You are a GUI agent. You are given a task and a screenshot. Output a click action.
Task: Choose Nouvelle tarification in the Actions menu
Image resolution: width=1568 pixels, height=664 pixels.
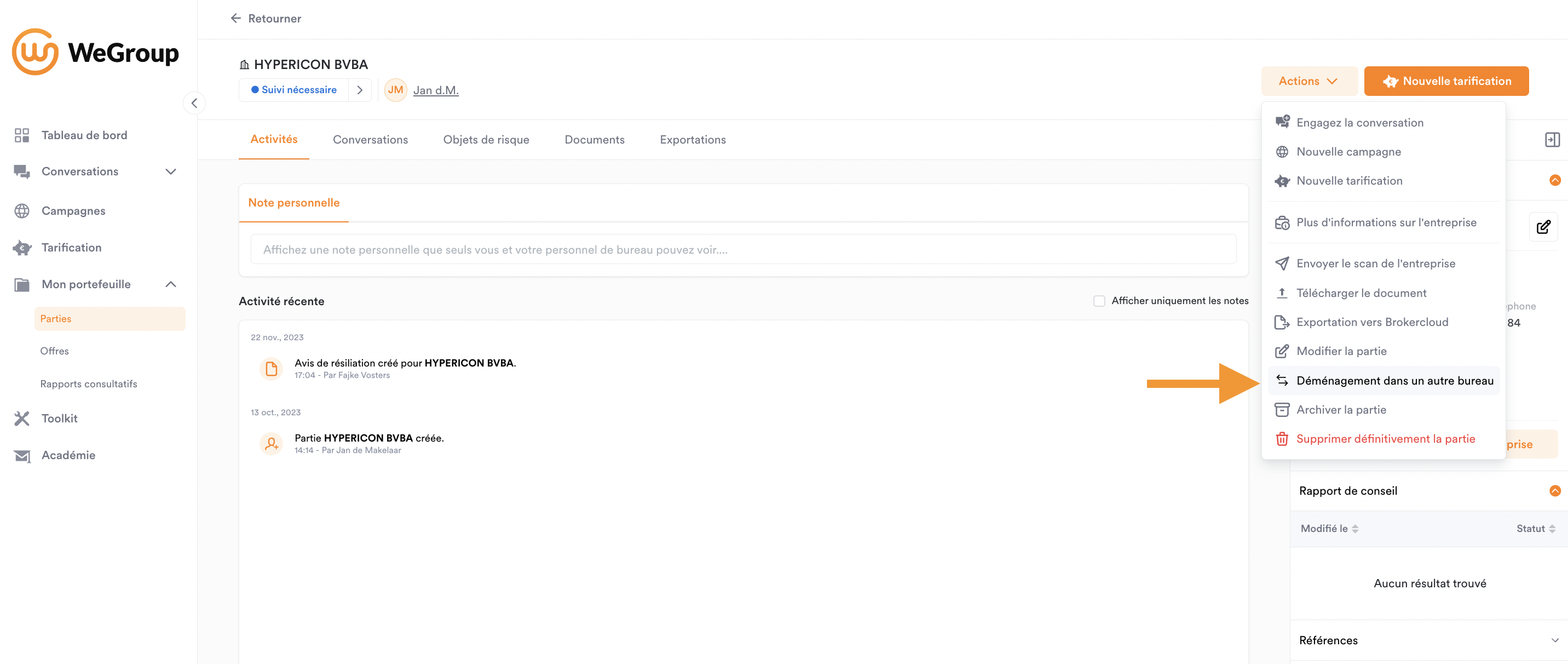1383,181
